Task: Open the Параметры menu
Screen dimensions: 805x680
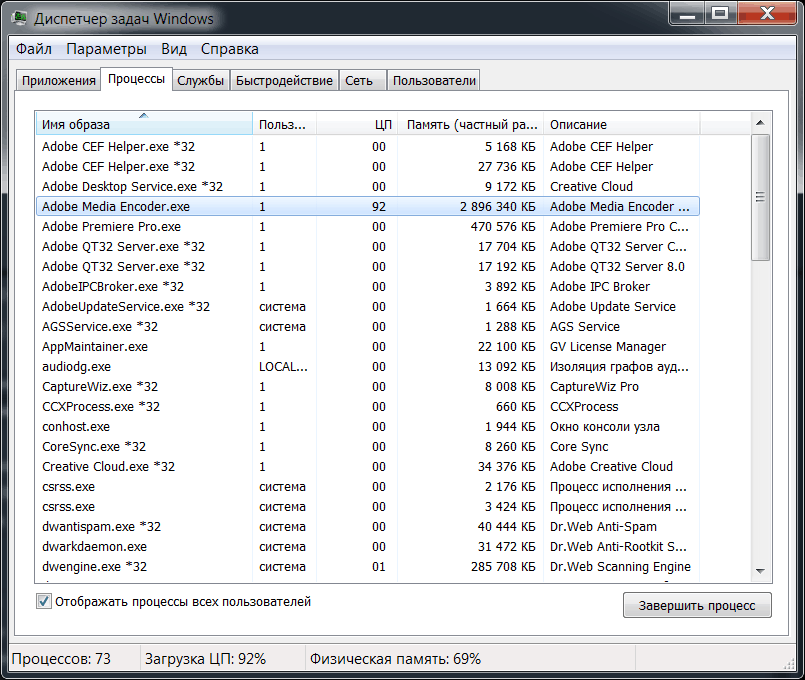Action: [106, 49]
